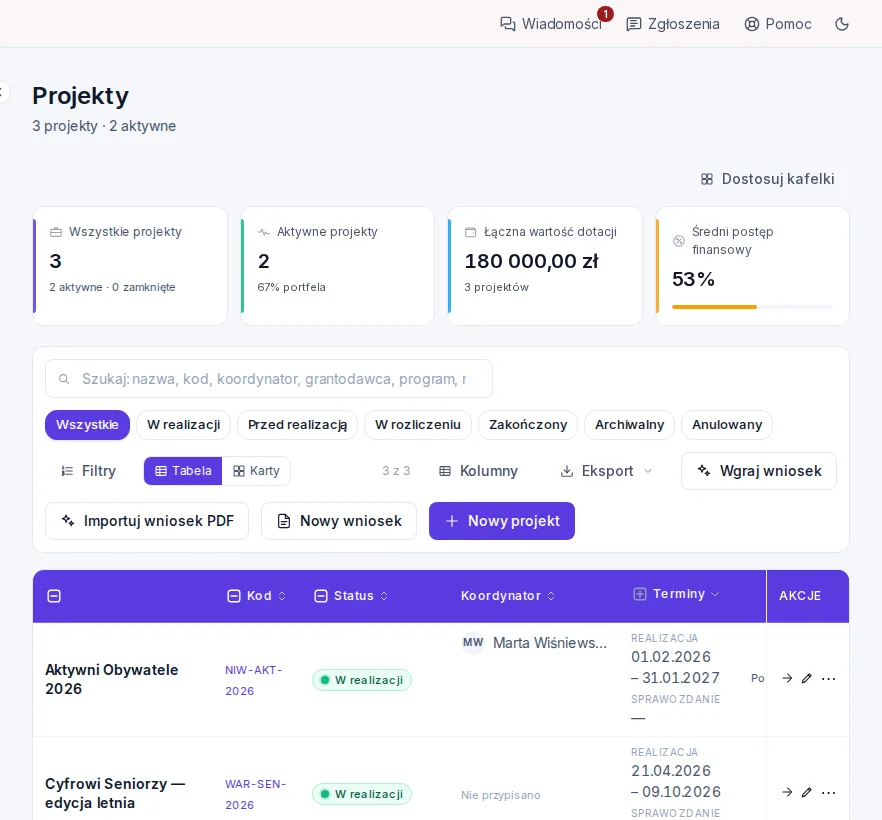This screenshot has height=820, width=882.
Task: Open more actions for Aktywni Obywatele 2026
Action: (829, 678)
